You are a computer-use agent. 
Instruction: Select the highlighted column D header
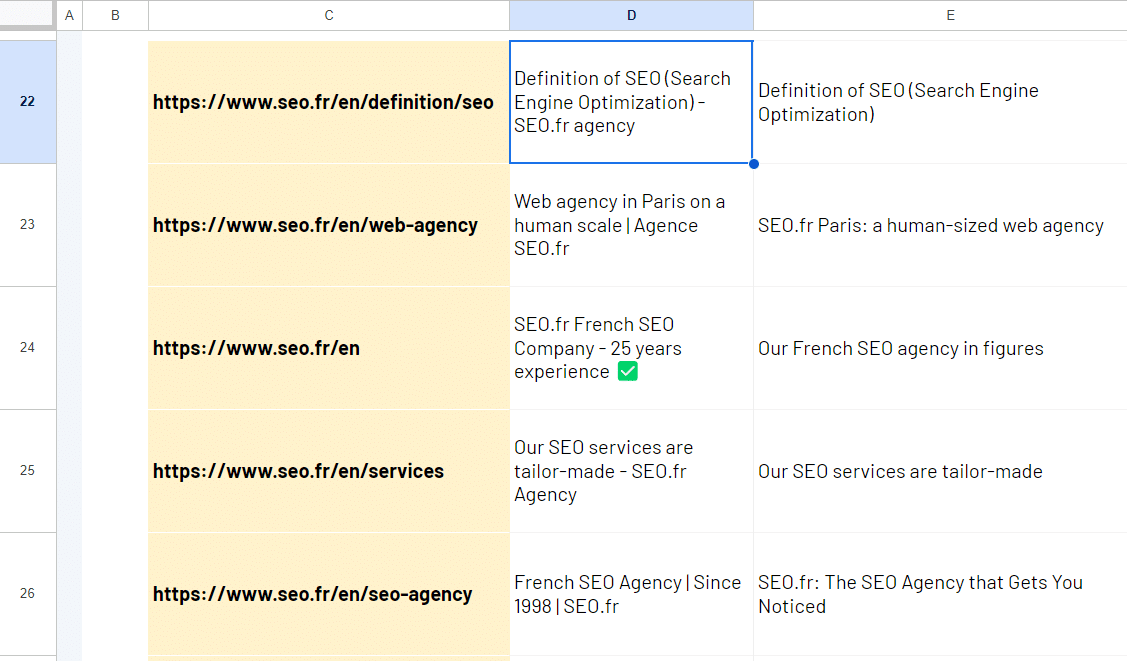(631, 15)
